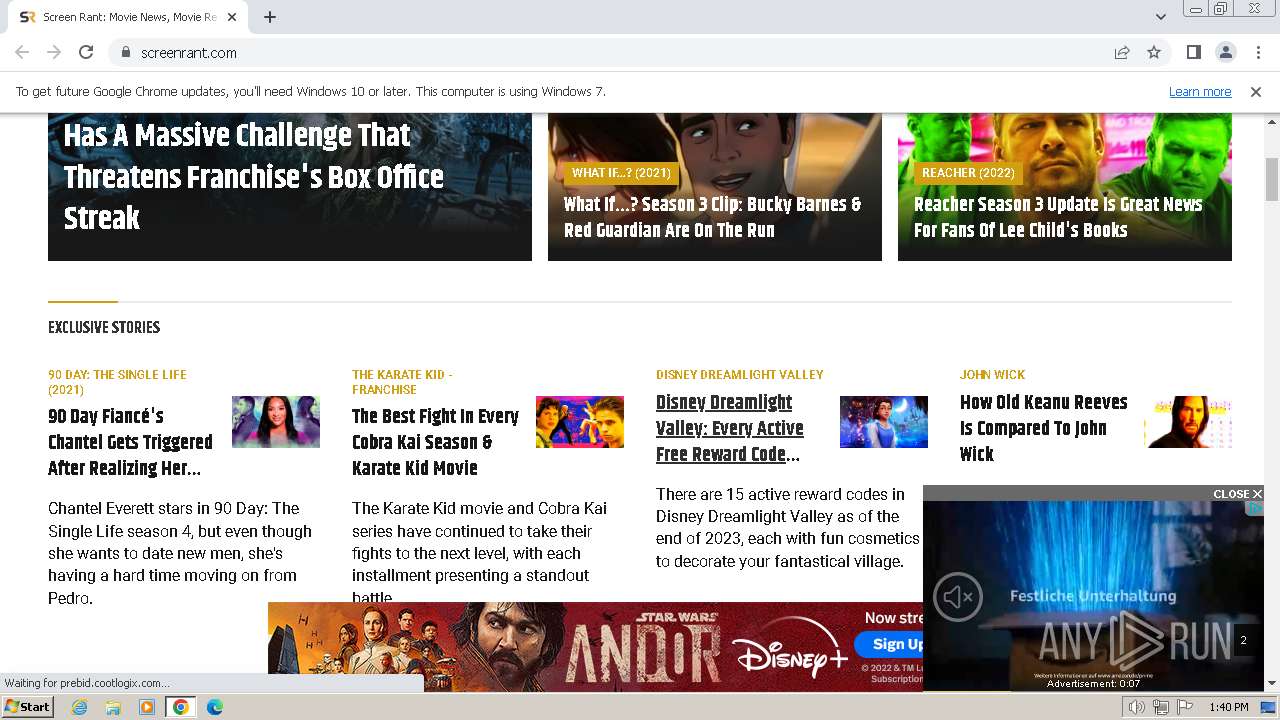
Task: Click the taskbar clock showing 1:40 PM
Action: tap(1228, 707)
